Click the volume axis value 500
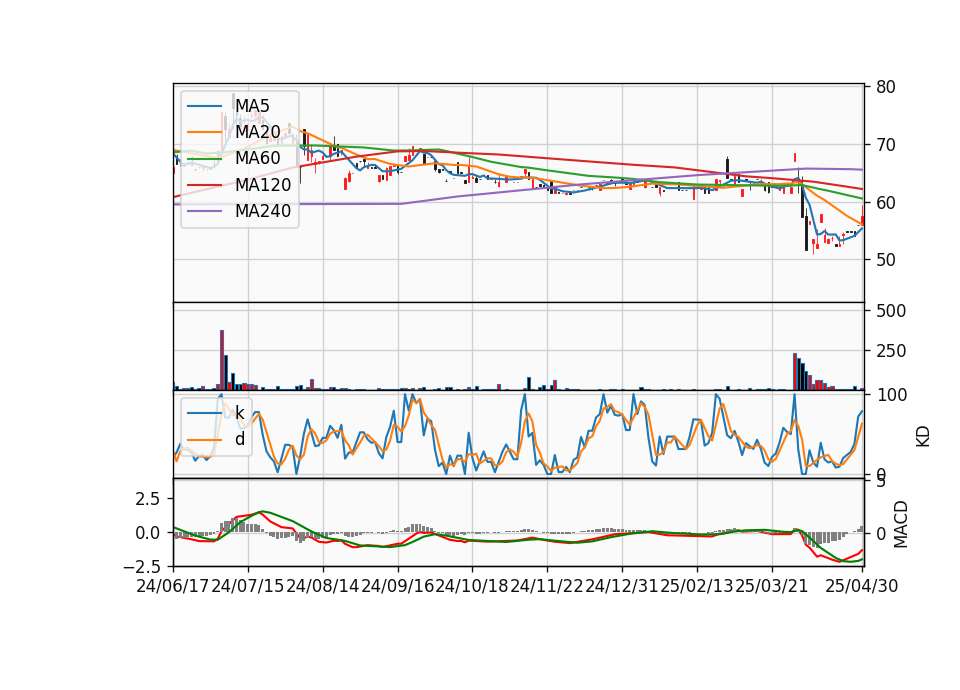The height and width of the screenshot is (690, 960). [891, 311]
